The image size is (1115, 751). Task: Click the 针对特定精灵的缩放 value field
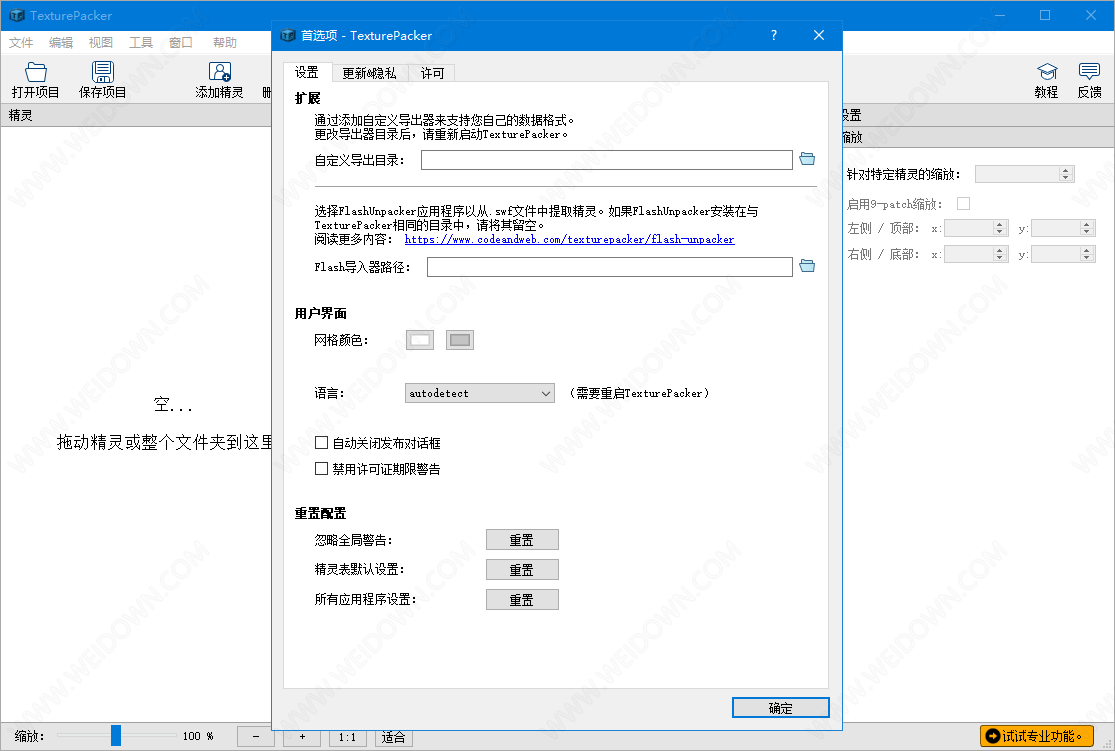[x=1017, y=174]
